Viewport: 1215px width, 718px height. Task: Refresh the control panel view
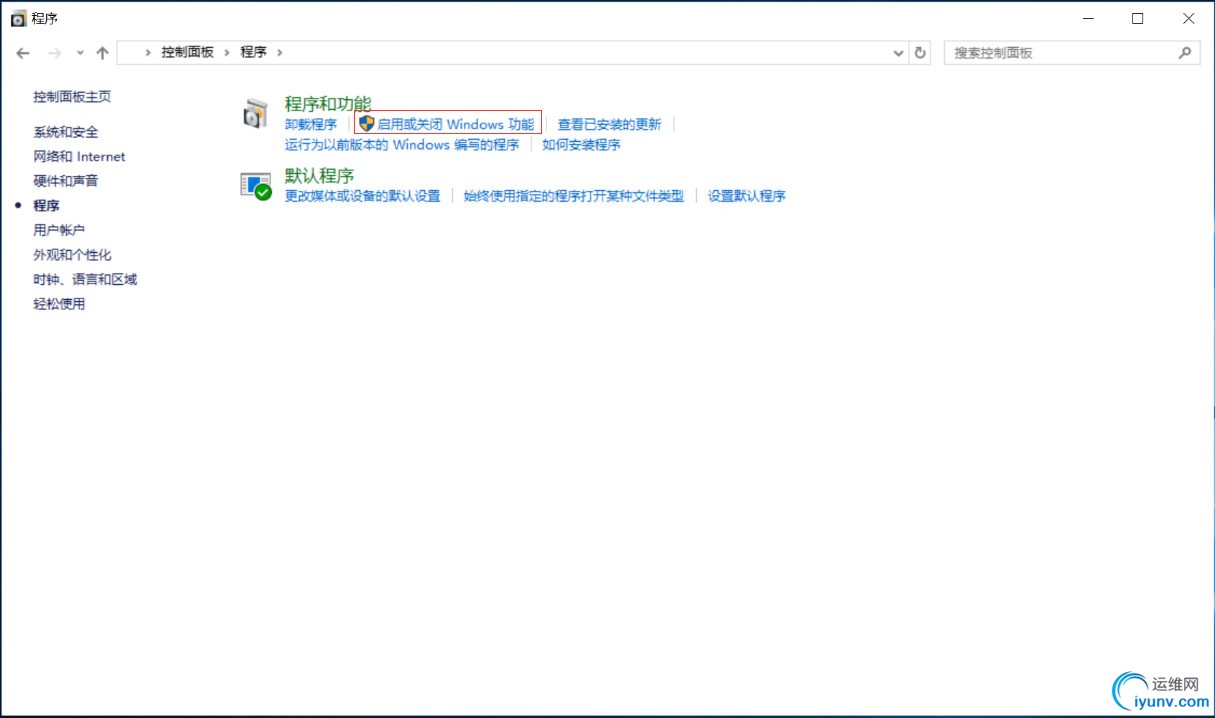[x=921, y=53]
